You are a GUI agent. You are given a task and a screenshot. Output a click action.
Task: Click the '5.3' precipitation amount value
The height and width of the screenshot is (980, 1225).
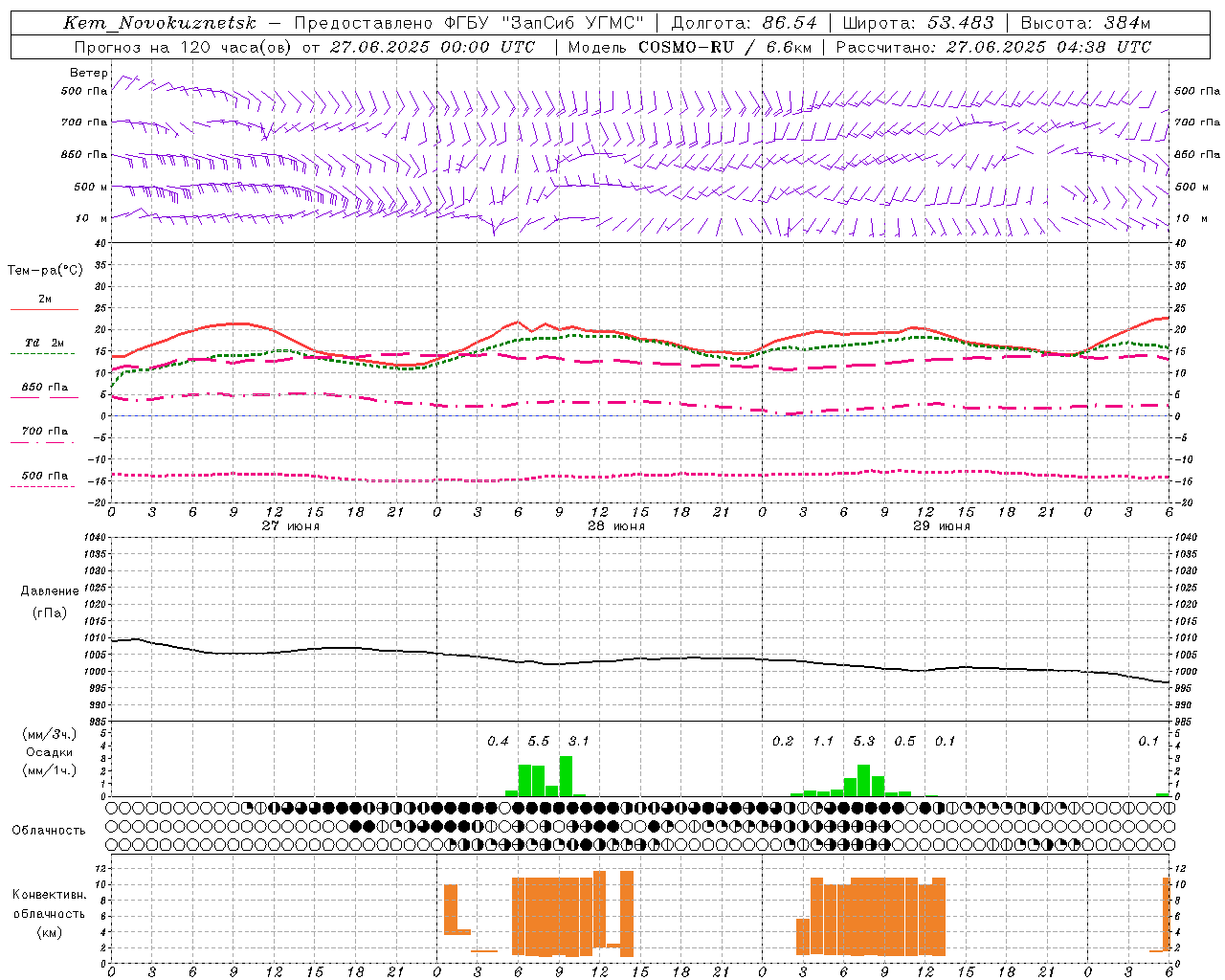pyautogui.click(x=864, y=742)
